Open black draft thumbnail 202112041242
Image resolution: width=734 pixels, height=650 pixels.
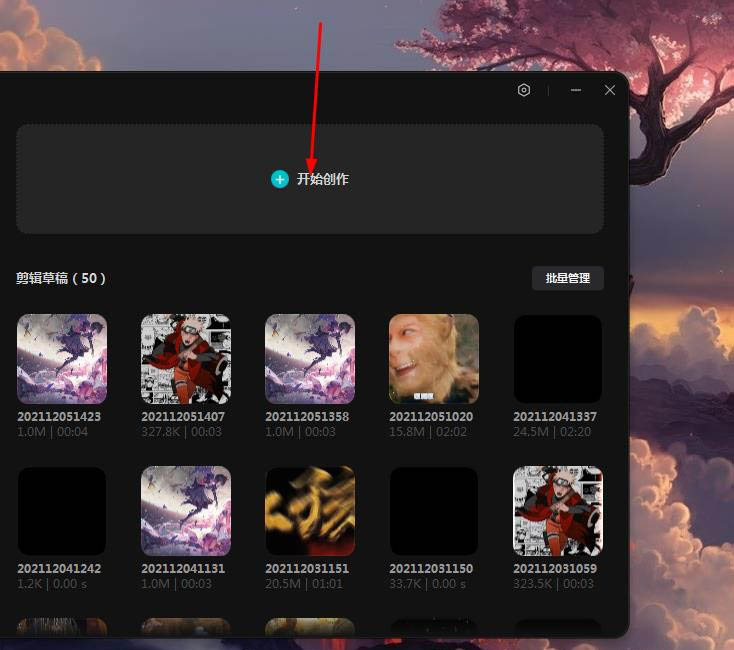[62, 511]
